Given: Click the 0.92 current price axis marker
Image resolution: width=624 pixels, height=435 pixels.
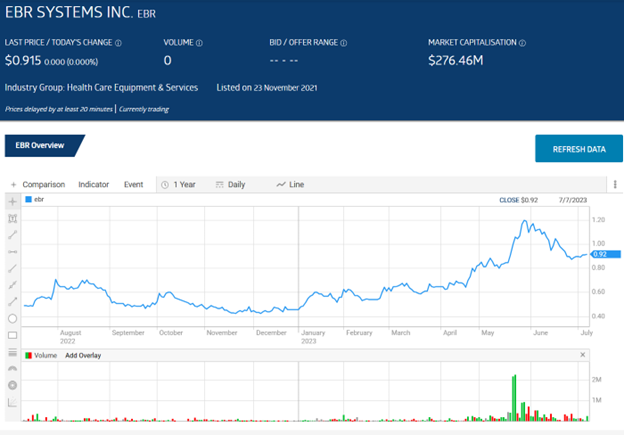Looking at the screenshot, I should (605, 254).
